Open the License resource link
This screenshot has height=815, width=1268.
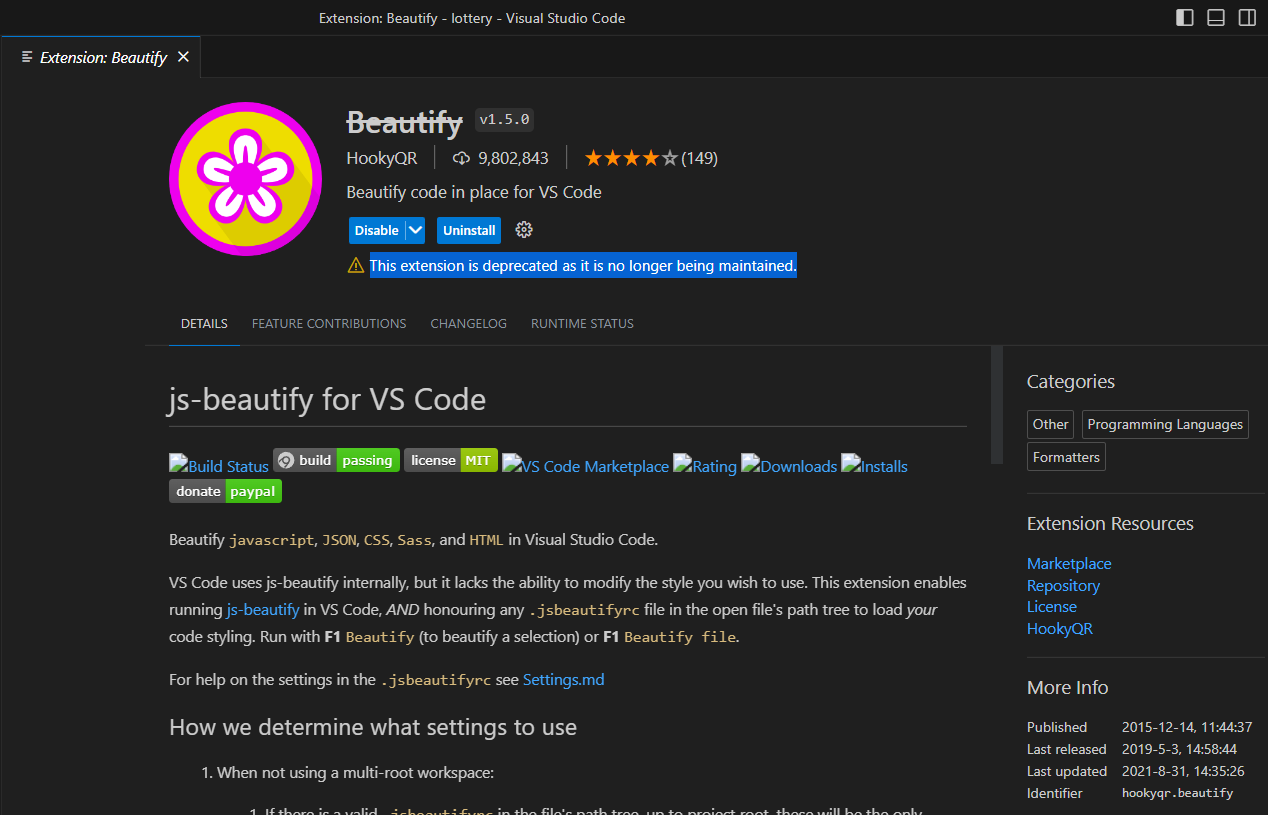pos(1052,606)
